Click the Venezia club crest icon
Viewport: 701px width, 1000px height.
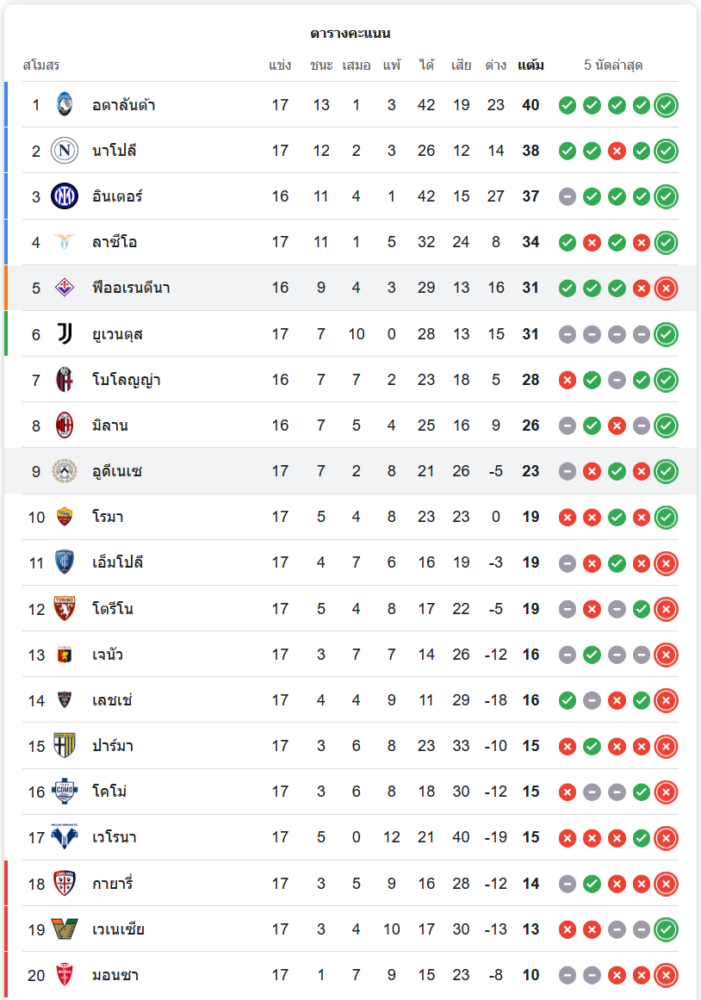pyautogui.click(x=65, y=929)
